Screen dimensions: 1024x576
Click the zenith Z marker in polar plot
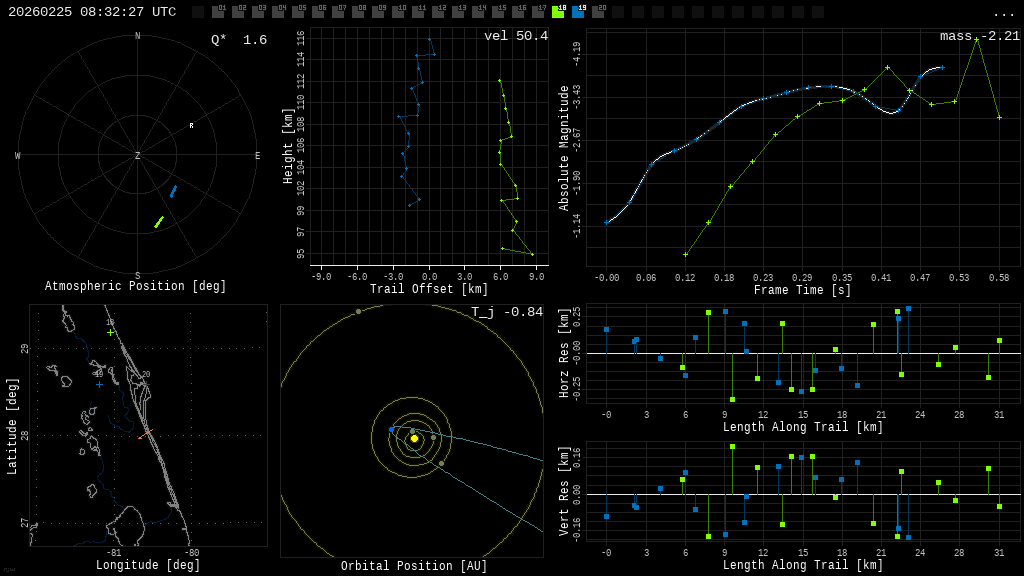(138, 156)
